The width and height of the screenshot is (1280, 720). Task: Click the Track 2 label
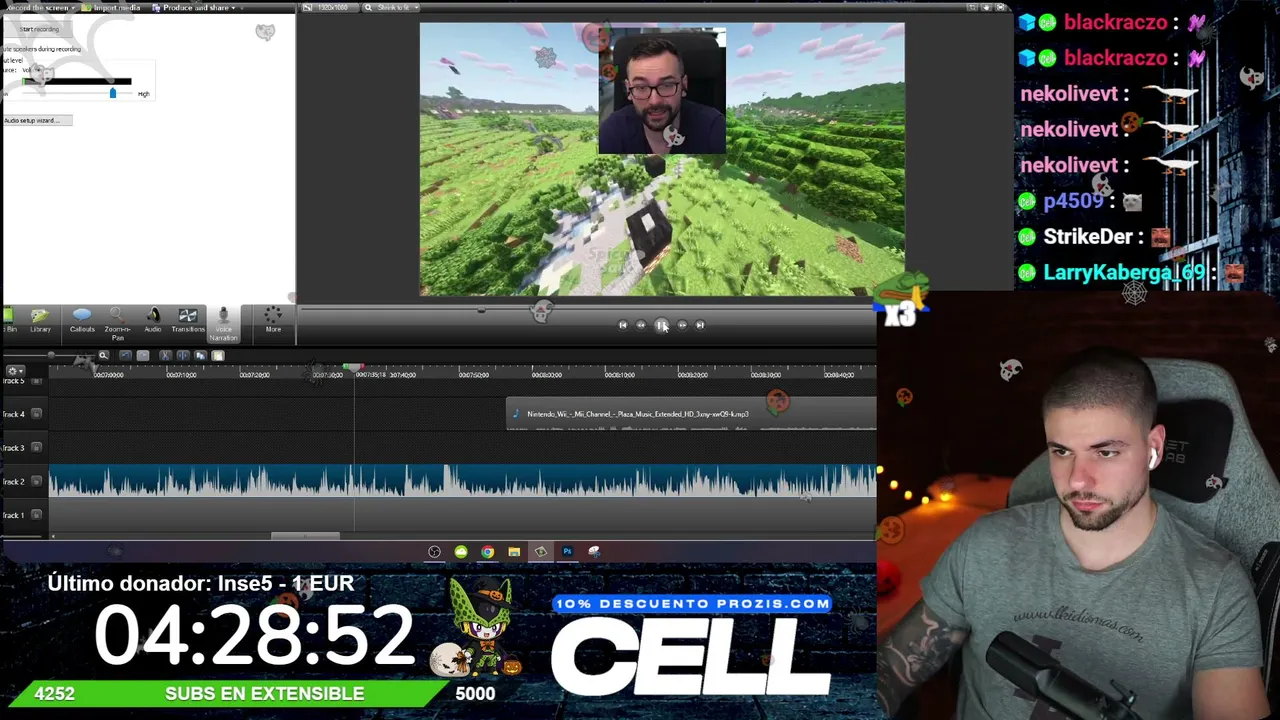tap(13, 482)
